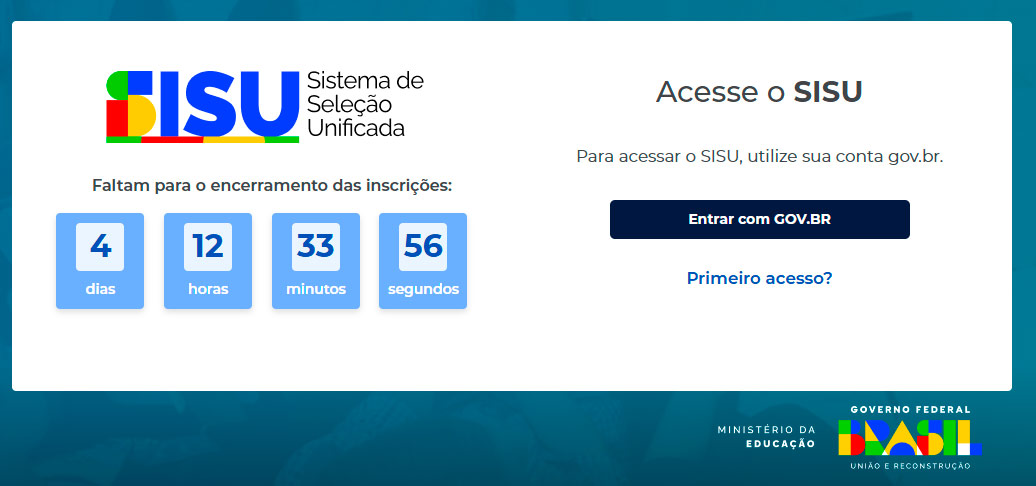Click the minutos countdown box
The image size is (1036, 486).
(316, 261)
